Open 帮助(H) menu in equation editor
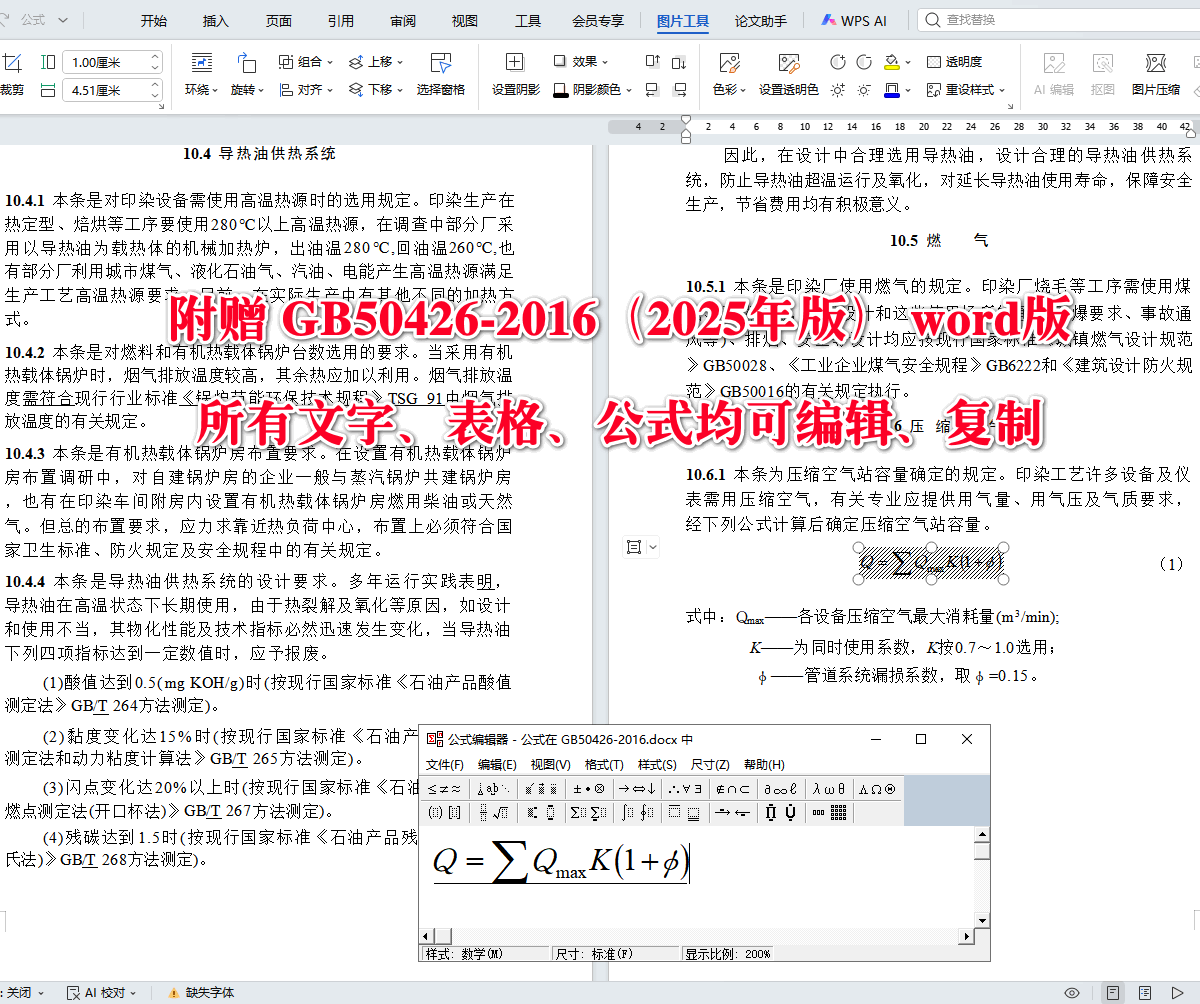This screenshot has height=1004, width=1200. (x=764, y=765)
